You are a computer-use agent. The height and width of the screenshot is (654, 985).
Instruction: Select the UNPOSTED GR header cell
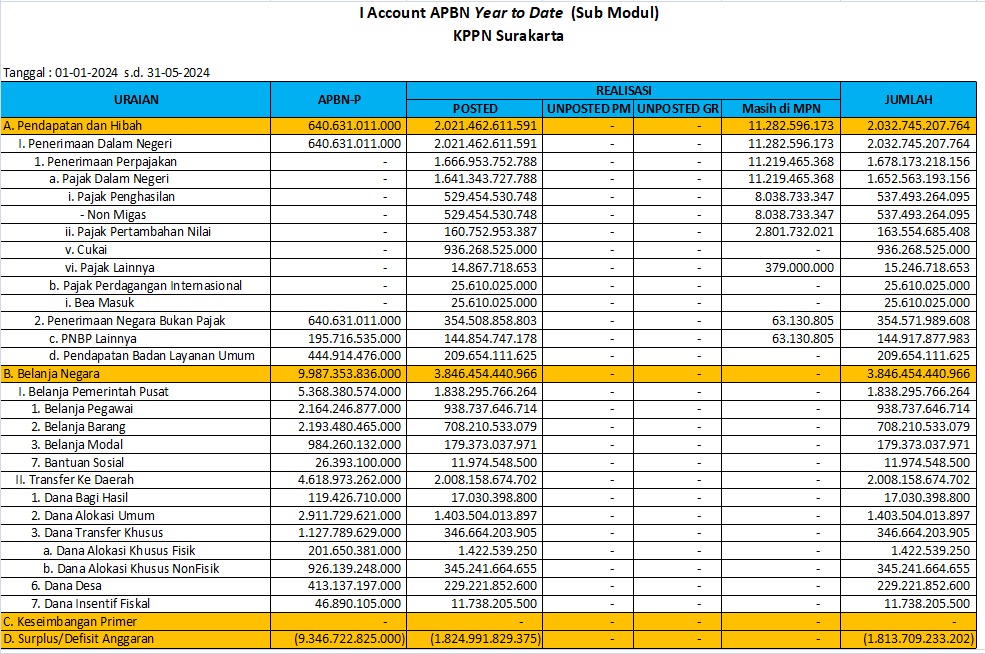677,109
